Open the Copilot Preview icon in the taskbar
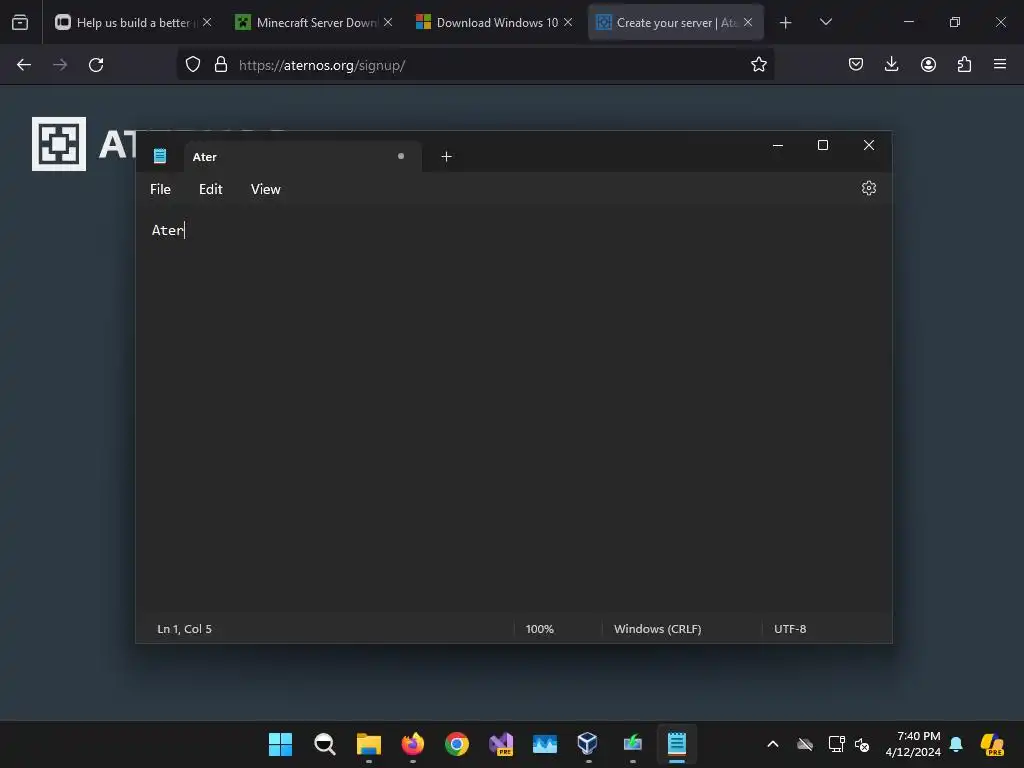 (x=992, y=744)
